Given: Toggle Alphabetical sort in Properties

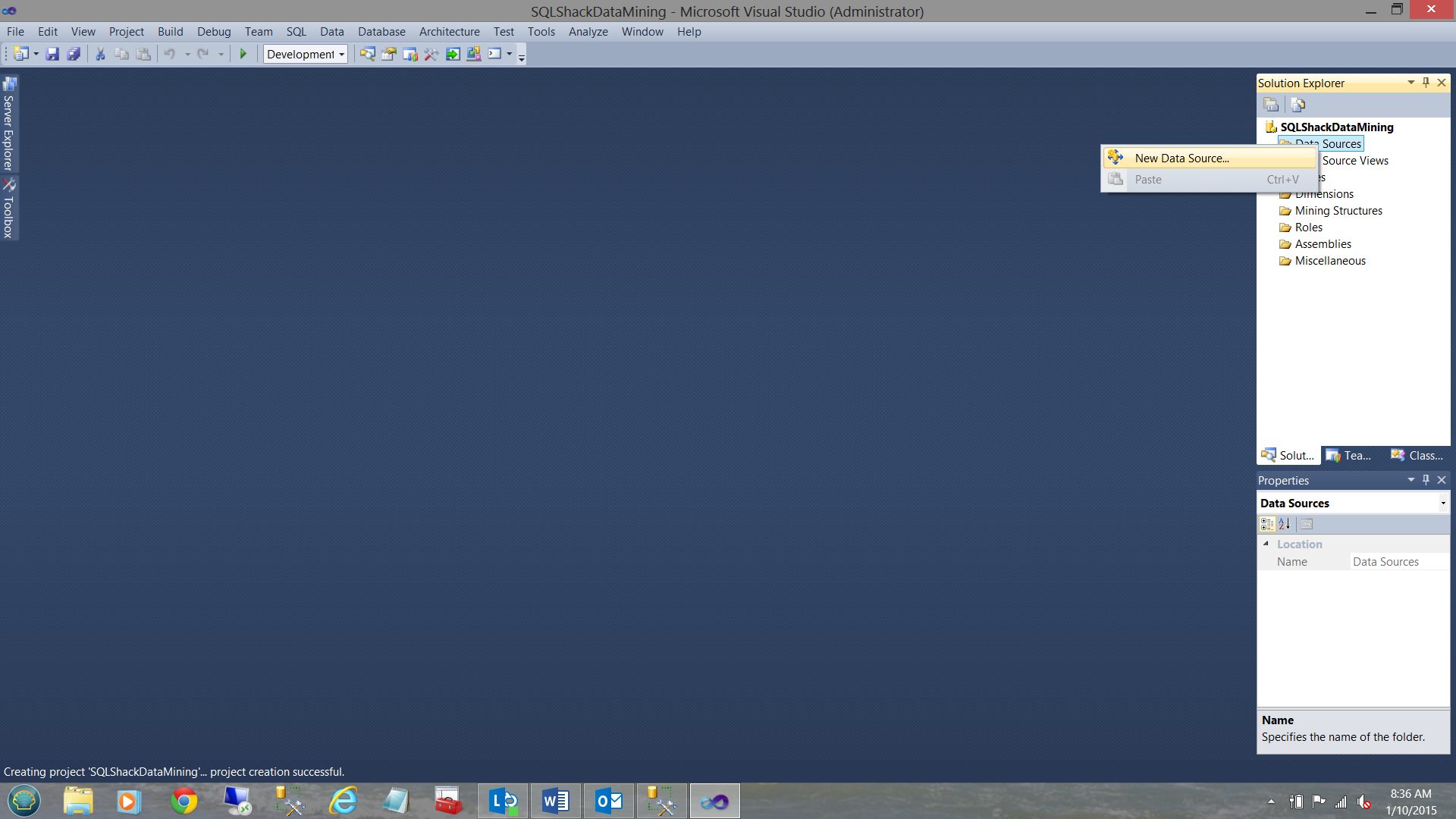Looking at the screenshot, I should 1285,524.
